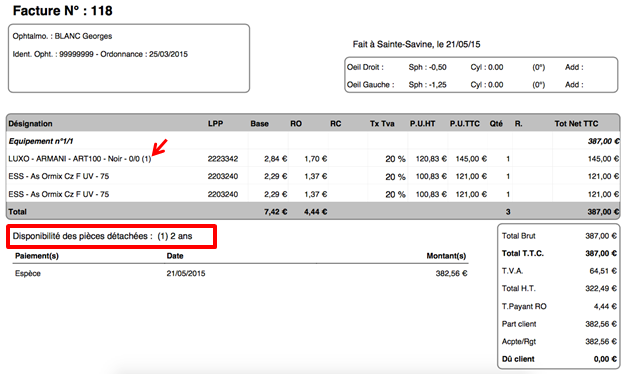Click the 'Paiement(s)' header

coord(37,256)
